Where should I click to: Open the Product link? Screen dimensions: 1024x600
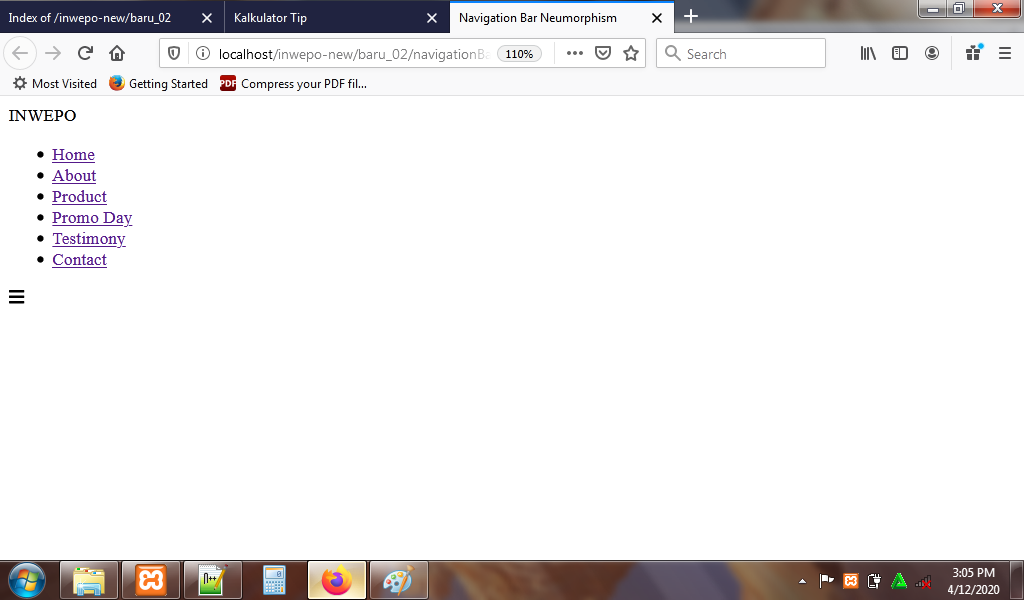(79, 197)
